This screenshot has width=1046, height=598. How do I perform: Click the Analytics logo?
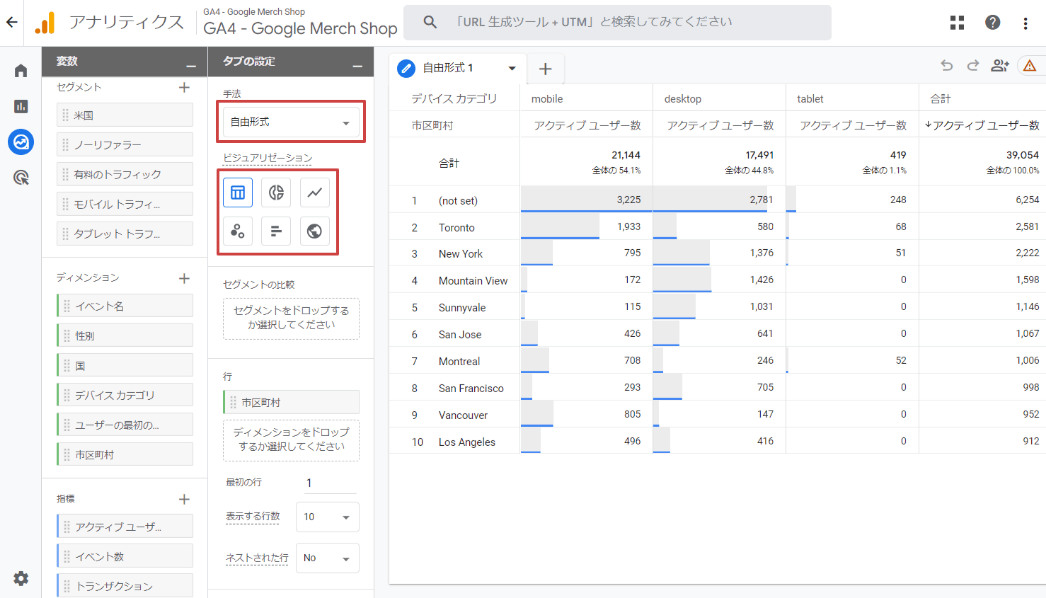(45, 23)
